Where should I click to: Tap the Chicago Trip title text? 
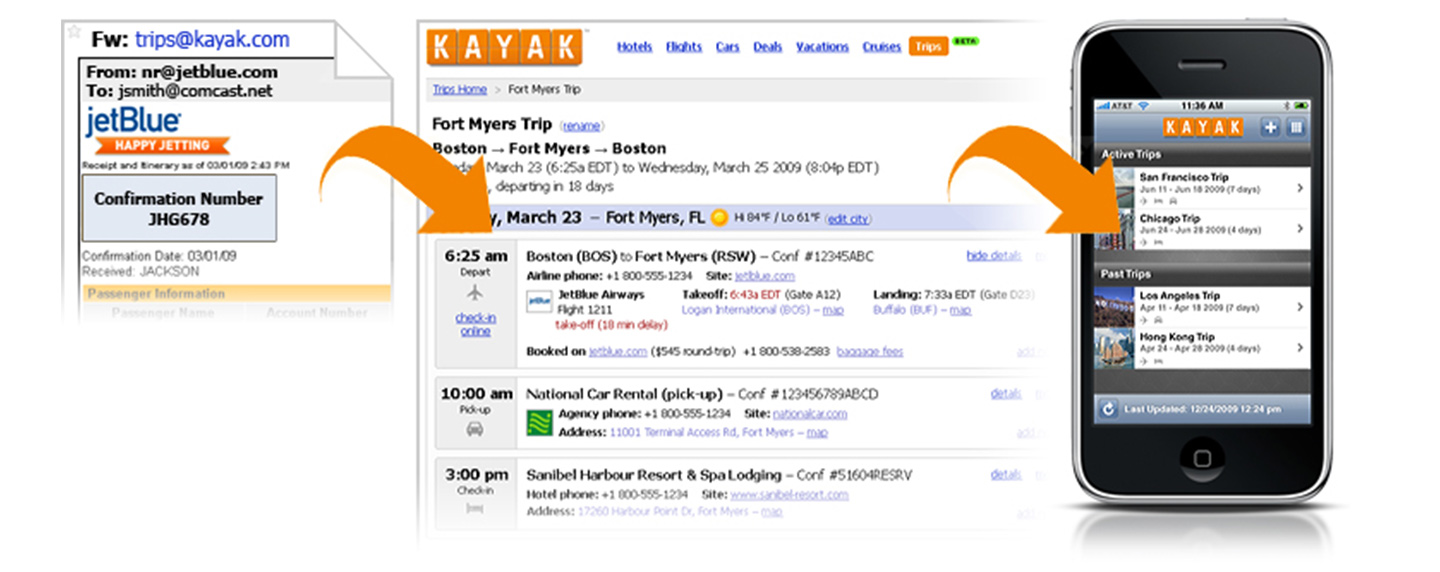(1169, 218)
